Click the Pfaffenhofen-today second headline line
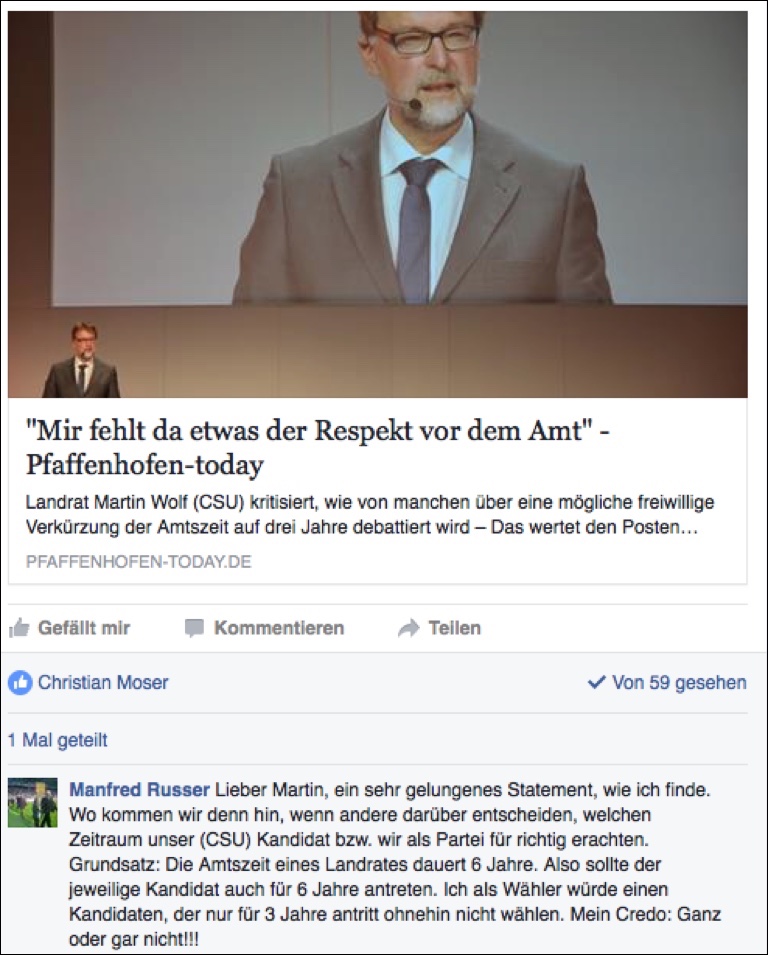768x955 pixels. 145,465
